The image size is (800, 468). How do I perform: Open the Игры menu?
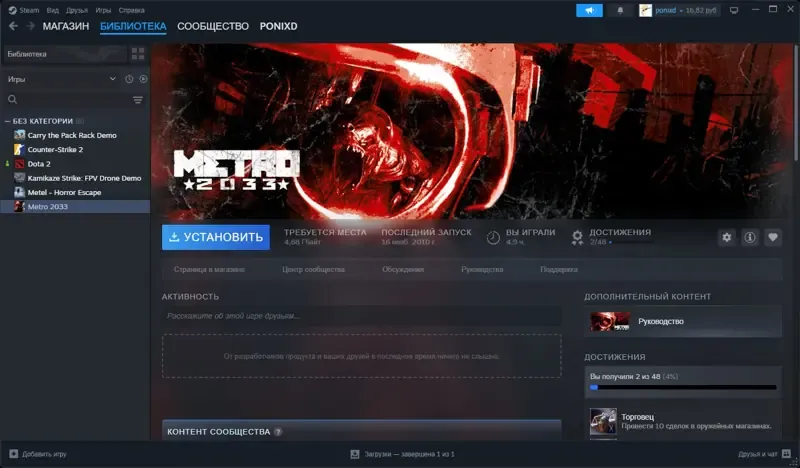(103, 10)
